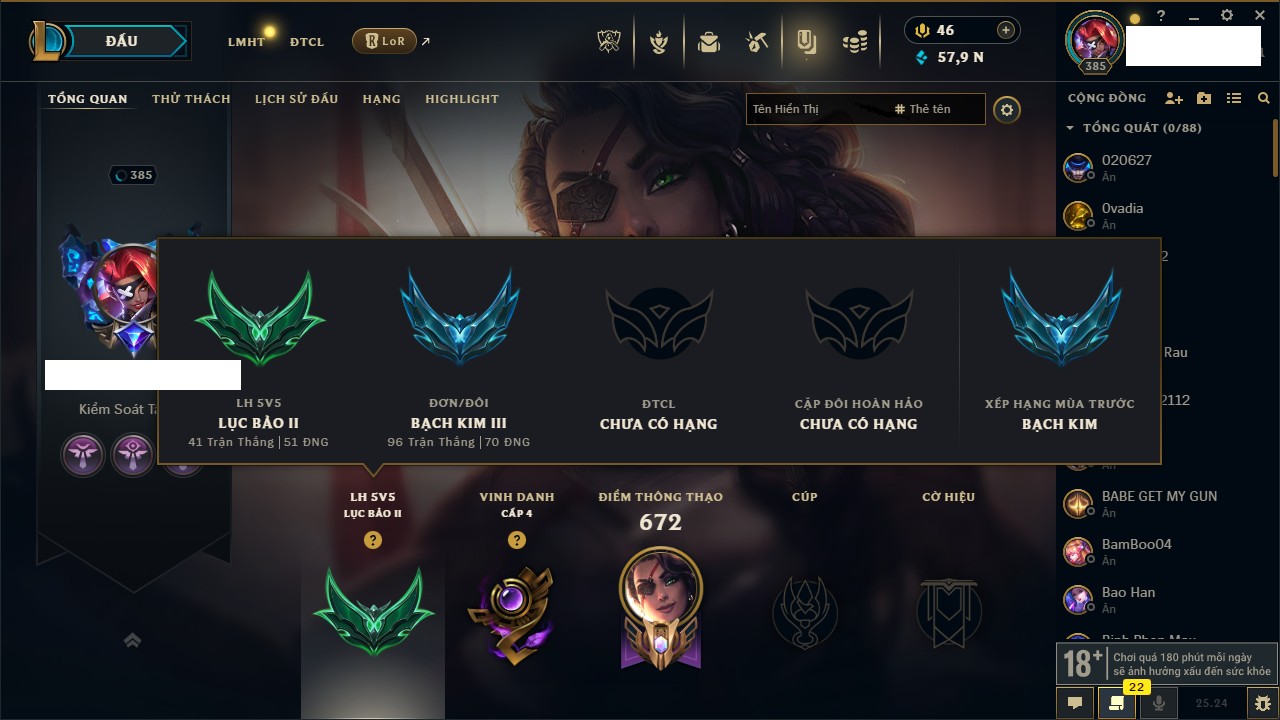Toggle friend list view mode icon

tap(1234, 98)
